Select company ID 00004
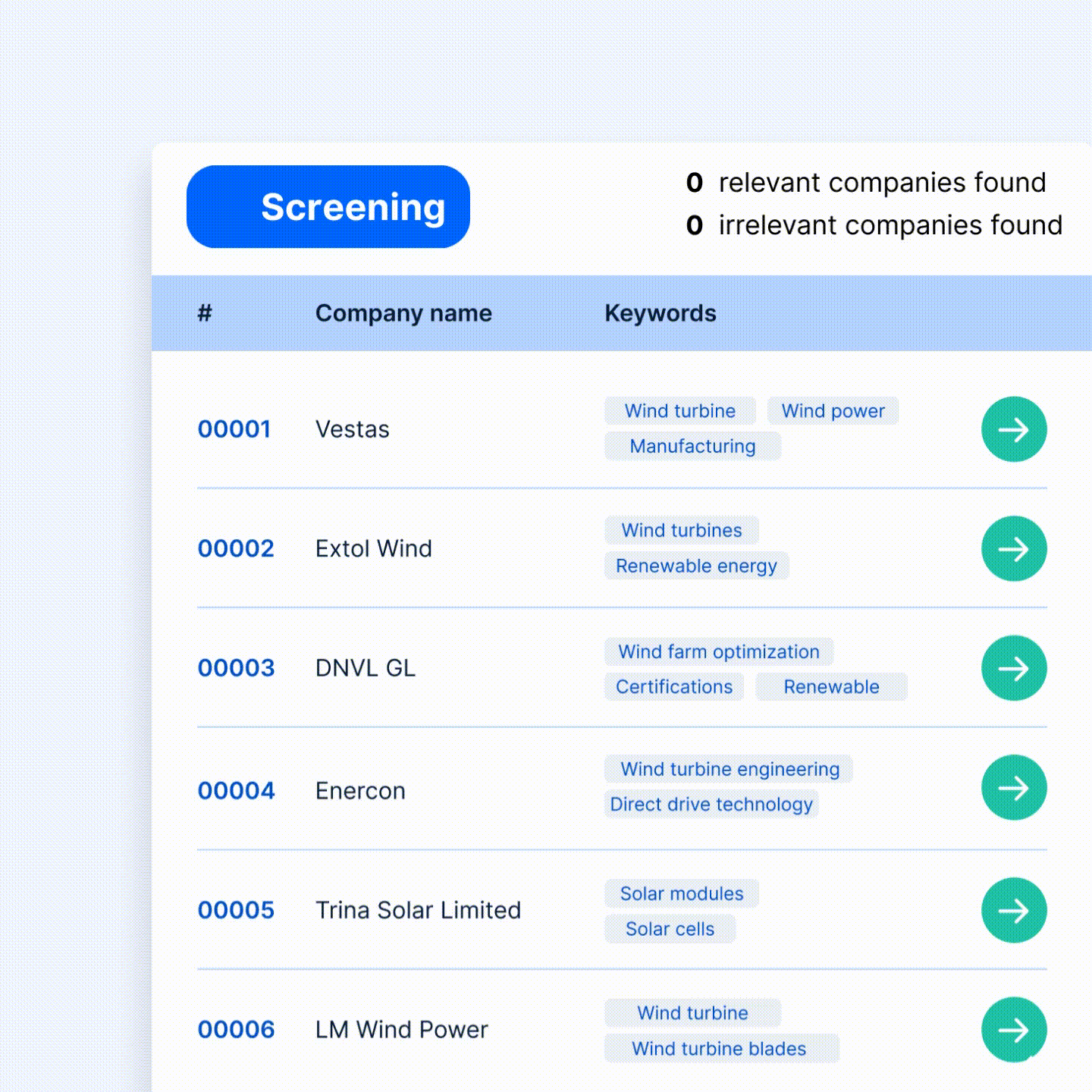Image resolution: width=1092 pixels, height=1092 pixels. pos(236,791)
